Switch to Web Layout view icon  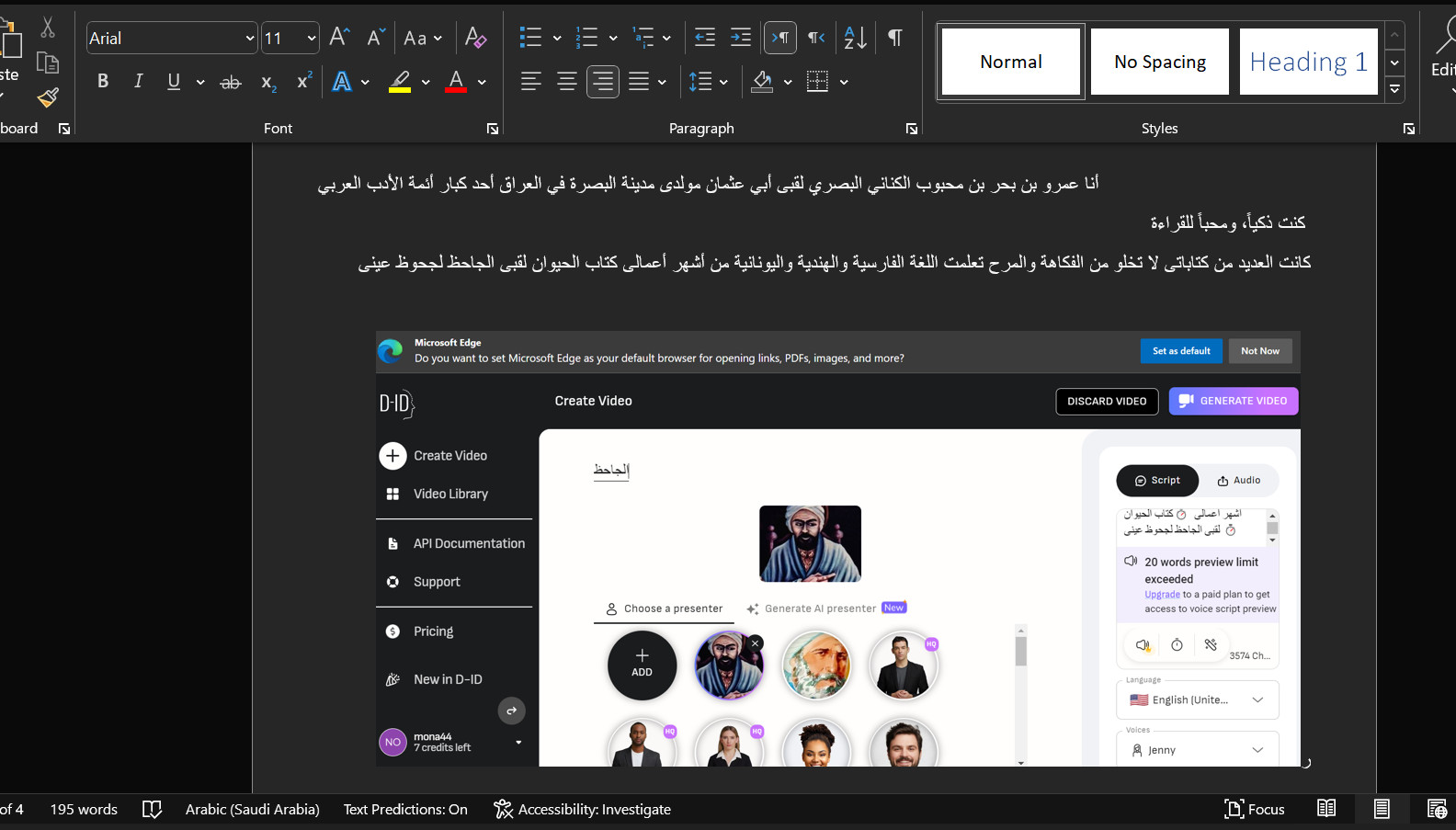click(1437, 809)
